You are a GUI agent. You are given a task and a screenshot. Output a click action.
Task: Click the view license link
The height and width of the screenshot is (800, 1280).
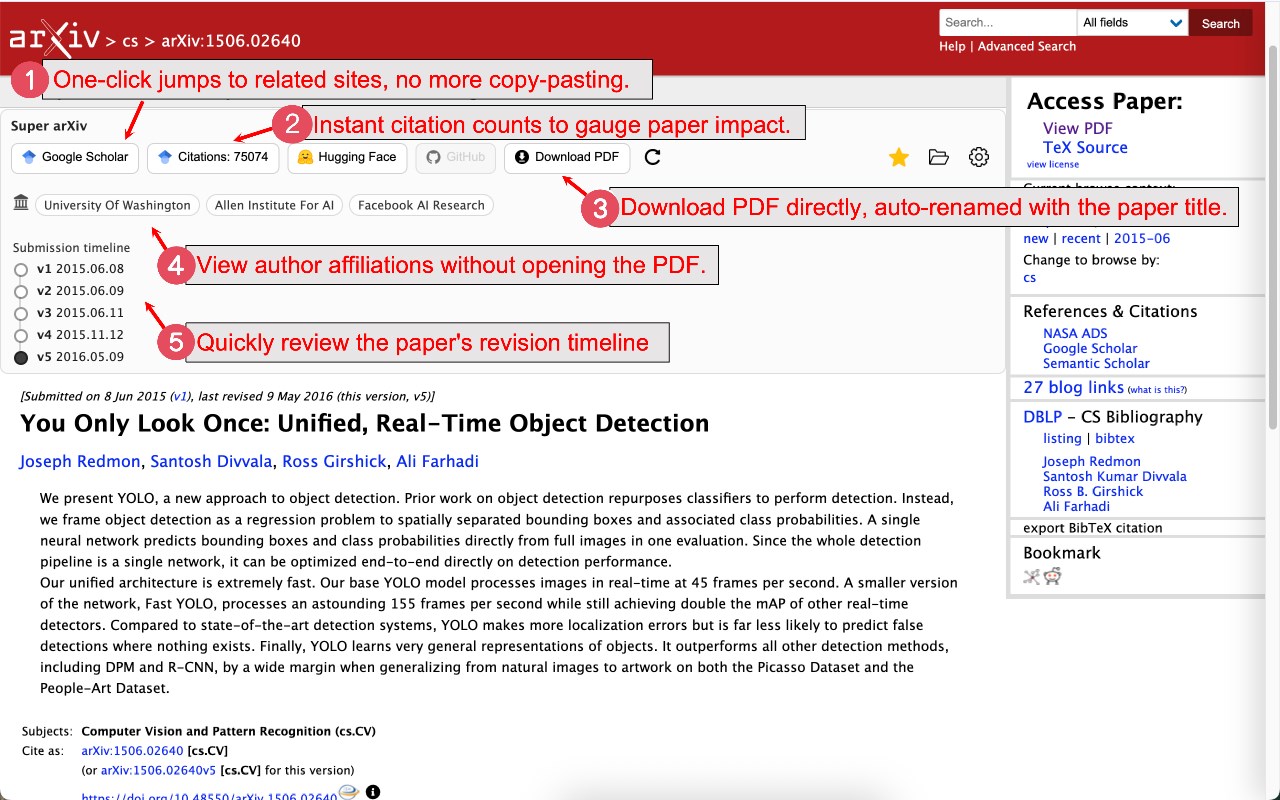coord(1053,164)
